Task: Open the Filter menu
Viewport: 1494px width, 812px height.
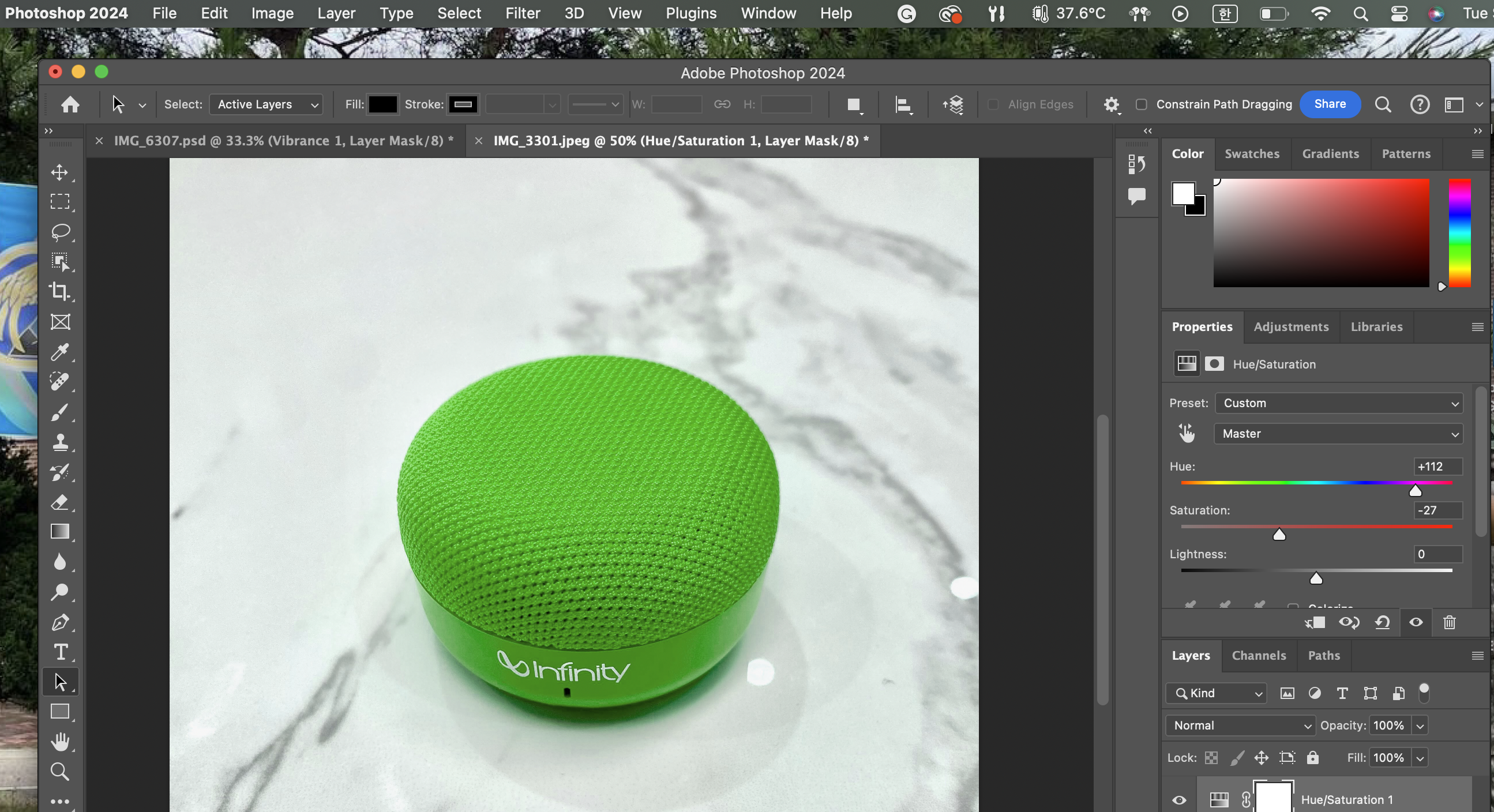Action: [x=522, y=13]
